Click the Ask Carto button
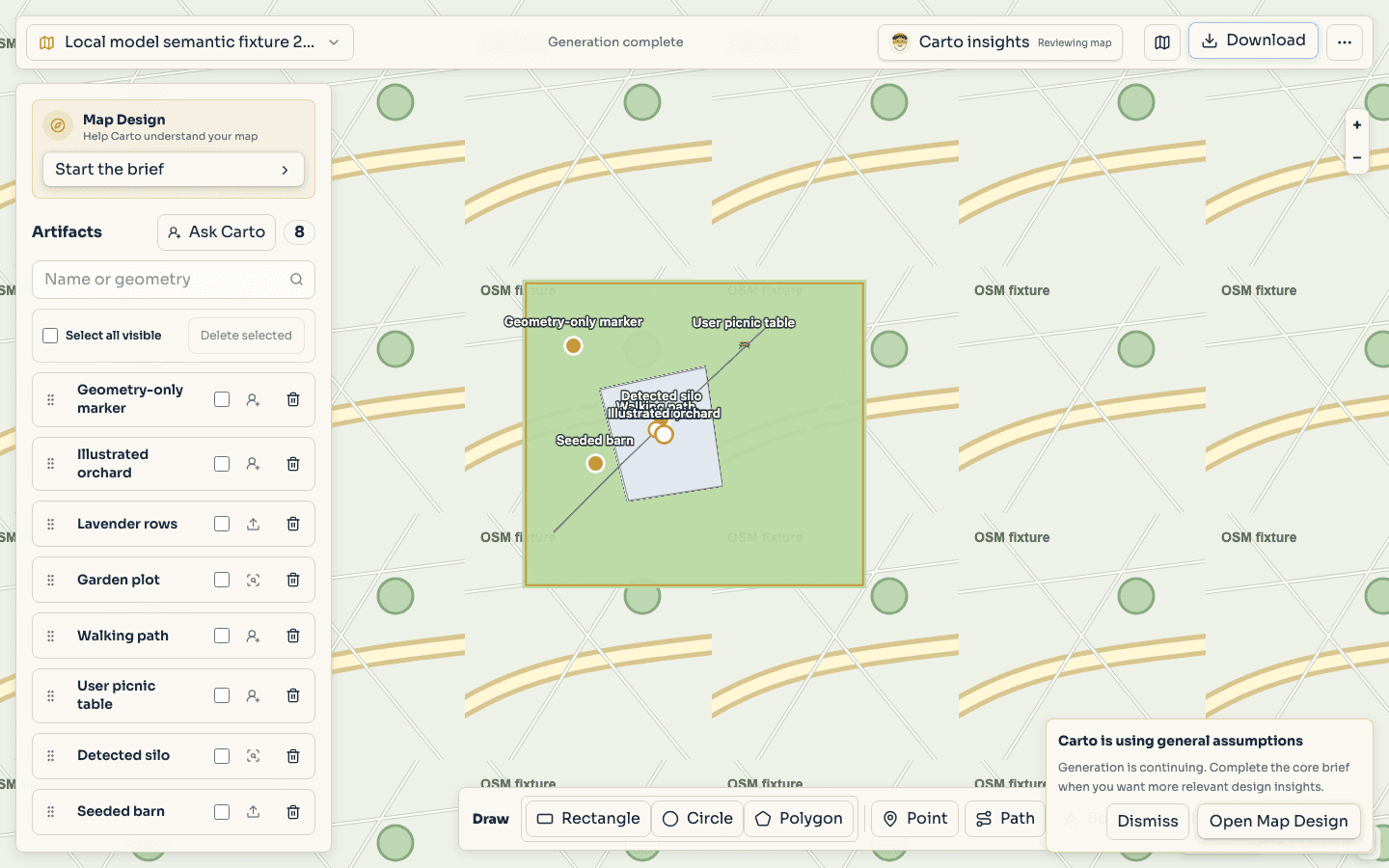Screen dimensions: 1389x868 (x=217, y=232)
